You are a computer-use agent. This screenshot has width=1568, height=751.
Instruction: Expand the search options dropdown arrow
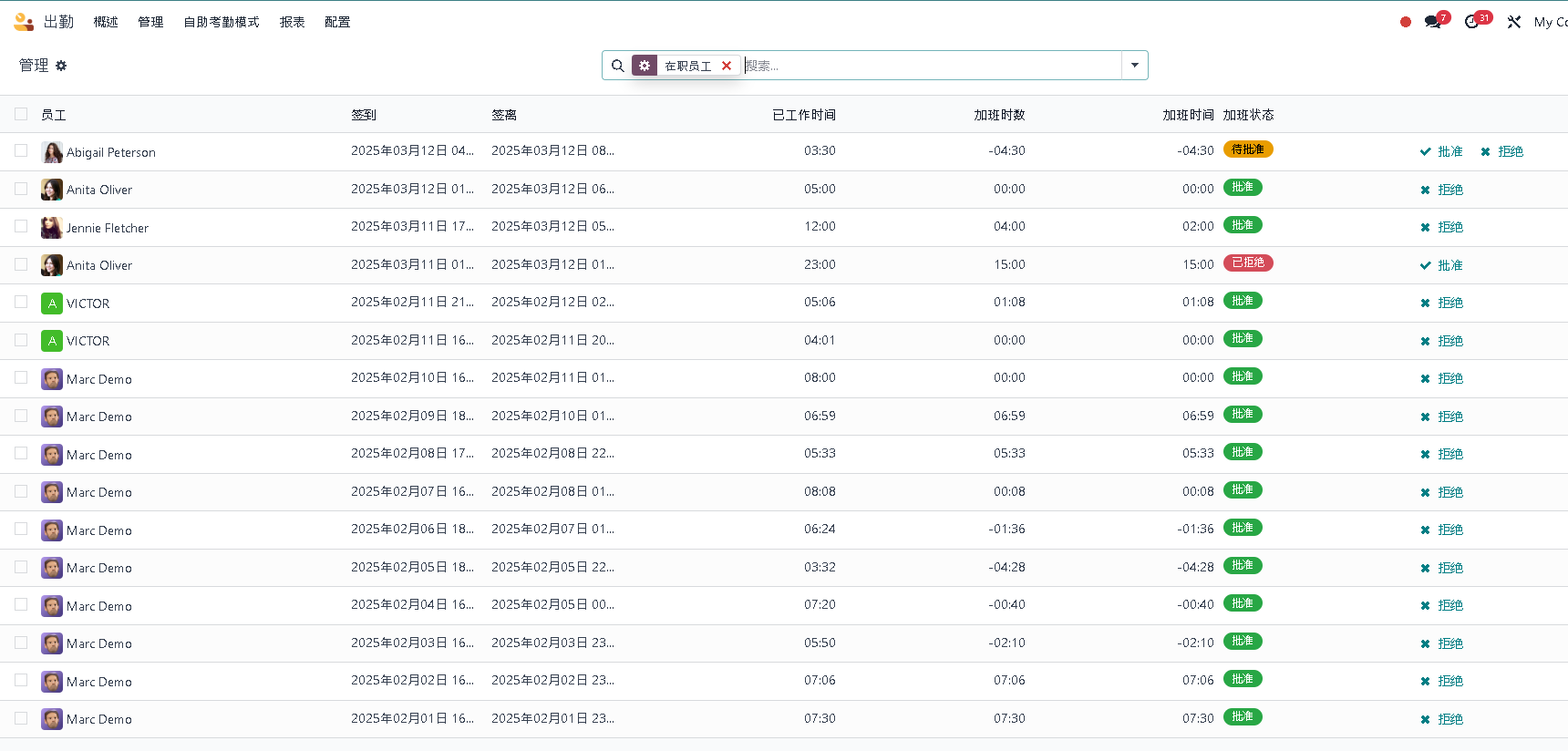(1135, 66)
